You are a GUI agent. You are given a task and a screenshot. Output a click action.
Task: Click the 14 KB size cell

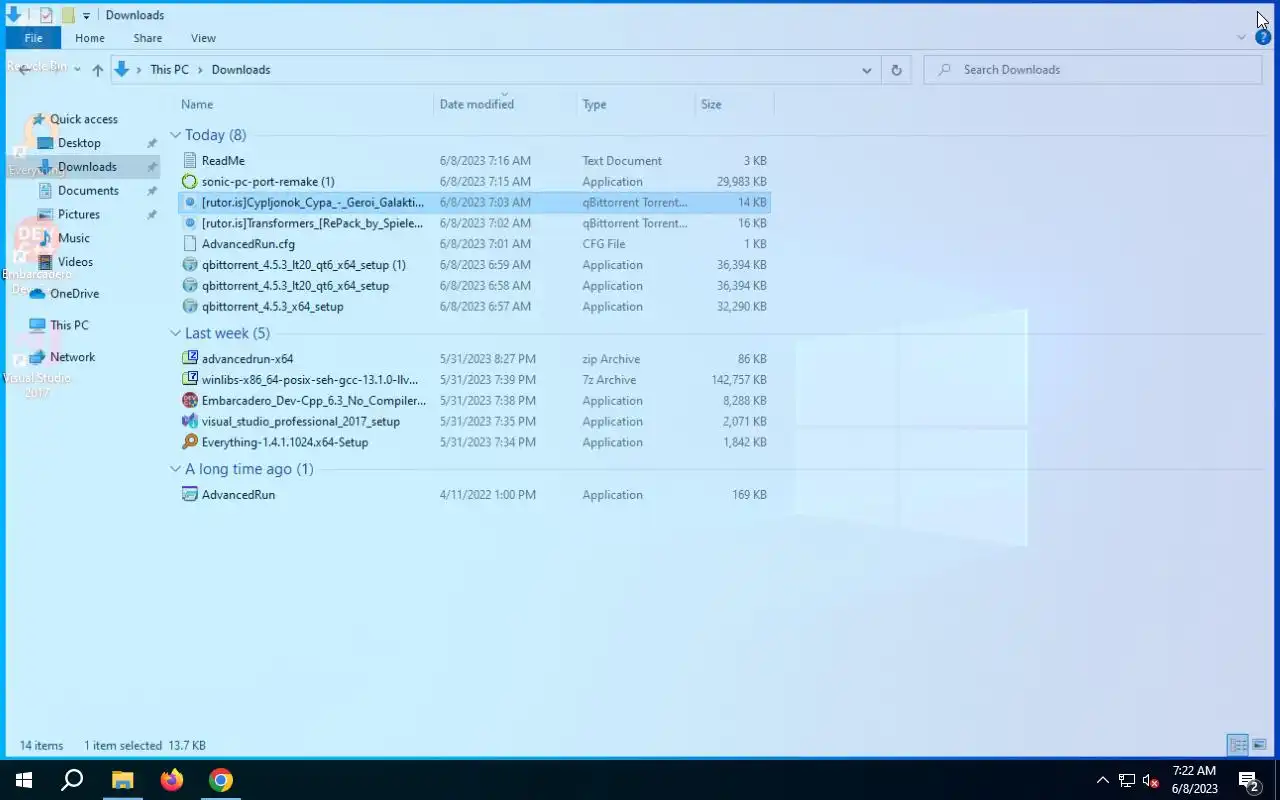[752, 202]
